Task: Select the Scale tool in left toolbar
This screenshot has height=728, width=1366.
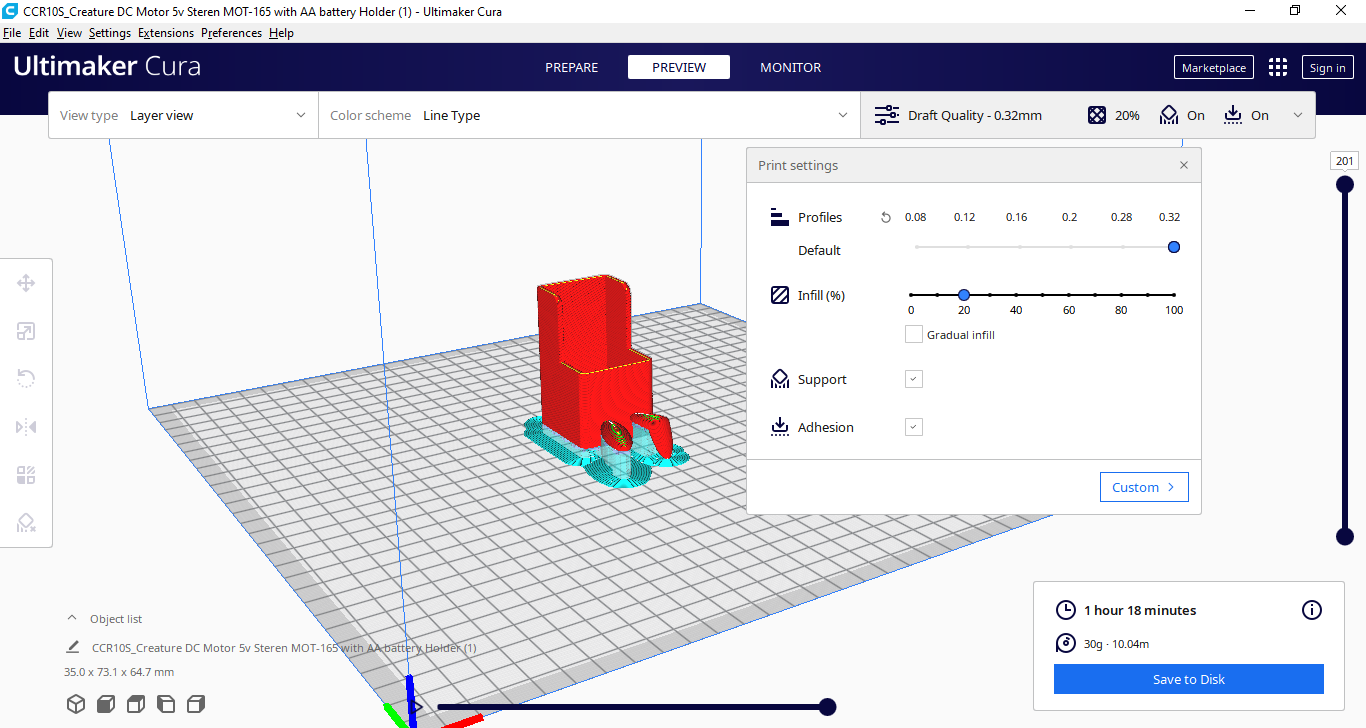Action: [x=26, y=331]
